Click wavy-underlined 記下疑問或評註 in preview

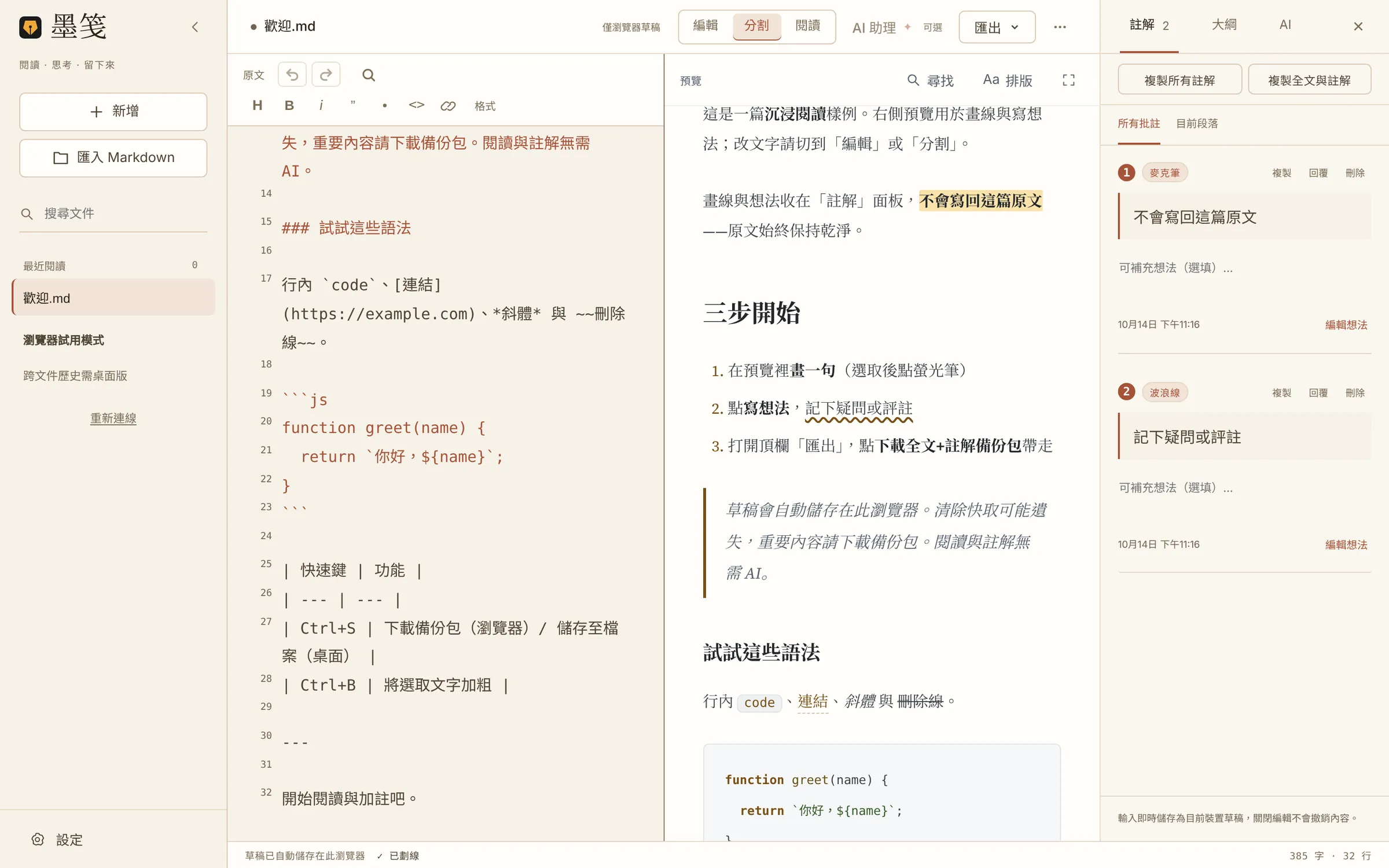[859, 409]
